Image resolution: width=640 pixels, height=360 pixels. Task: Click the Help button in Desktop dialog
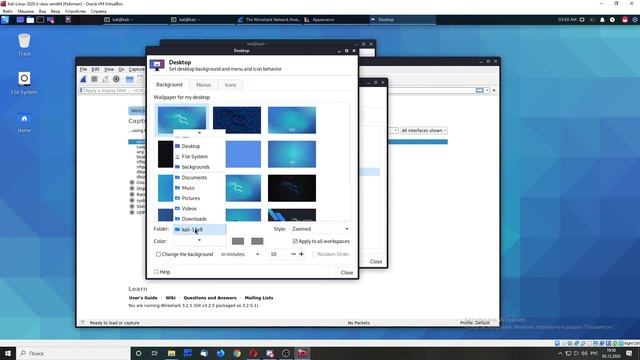(x=162, y=272)
